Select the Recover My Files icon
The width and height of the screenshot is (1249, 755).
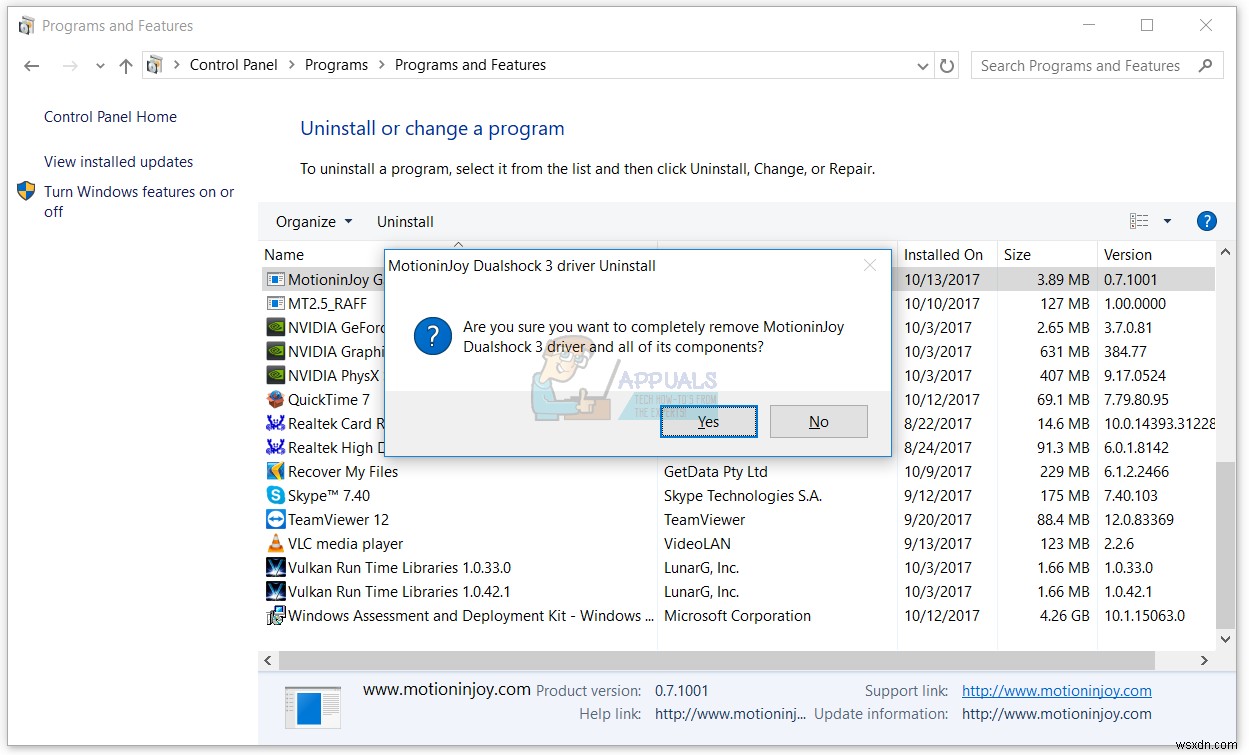[276, 472]
